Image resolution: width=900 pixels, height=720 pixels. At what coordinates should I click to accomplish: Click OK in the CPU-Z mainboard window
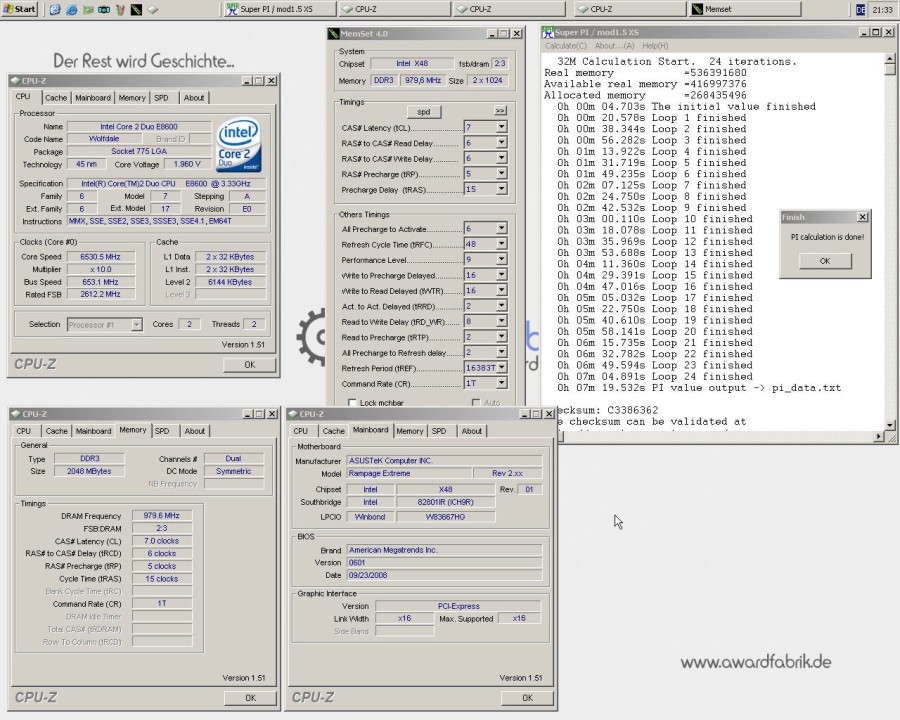click(527, 698)
